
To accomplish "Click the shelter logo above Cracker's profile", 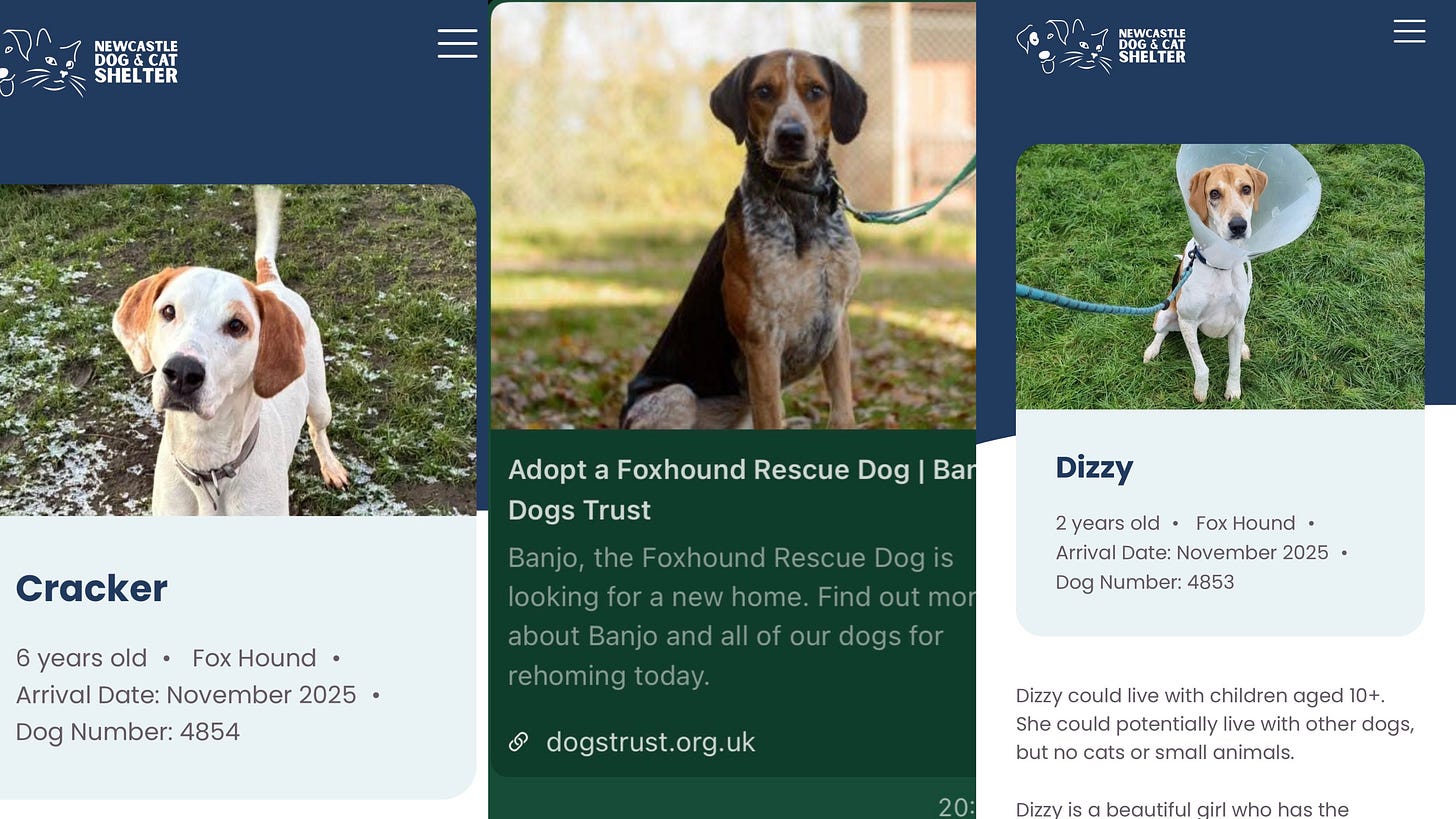I will point(88,62).
